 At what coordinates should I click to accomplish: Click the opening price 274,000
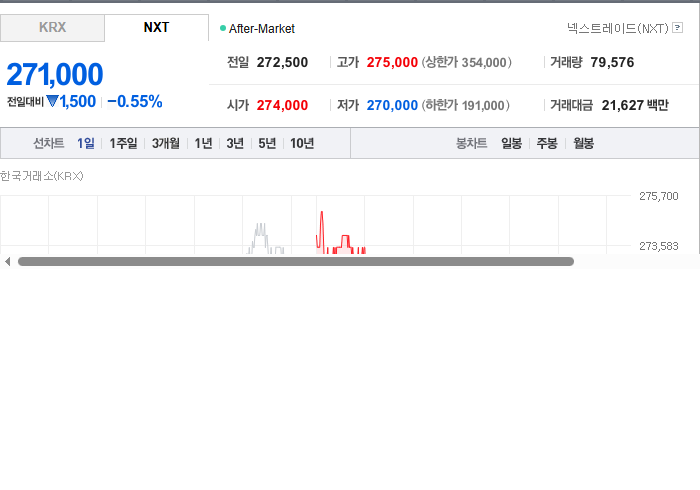coord(282,105)
